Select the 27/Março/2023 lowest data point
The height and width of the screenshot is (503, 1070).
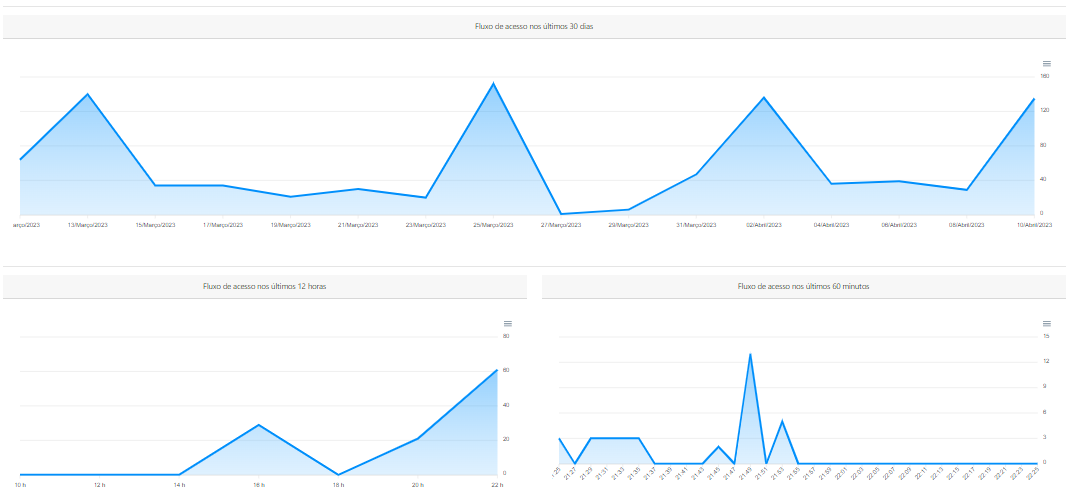(x=561, y=213)
